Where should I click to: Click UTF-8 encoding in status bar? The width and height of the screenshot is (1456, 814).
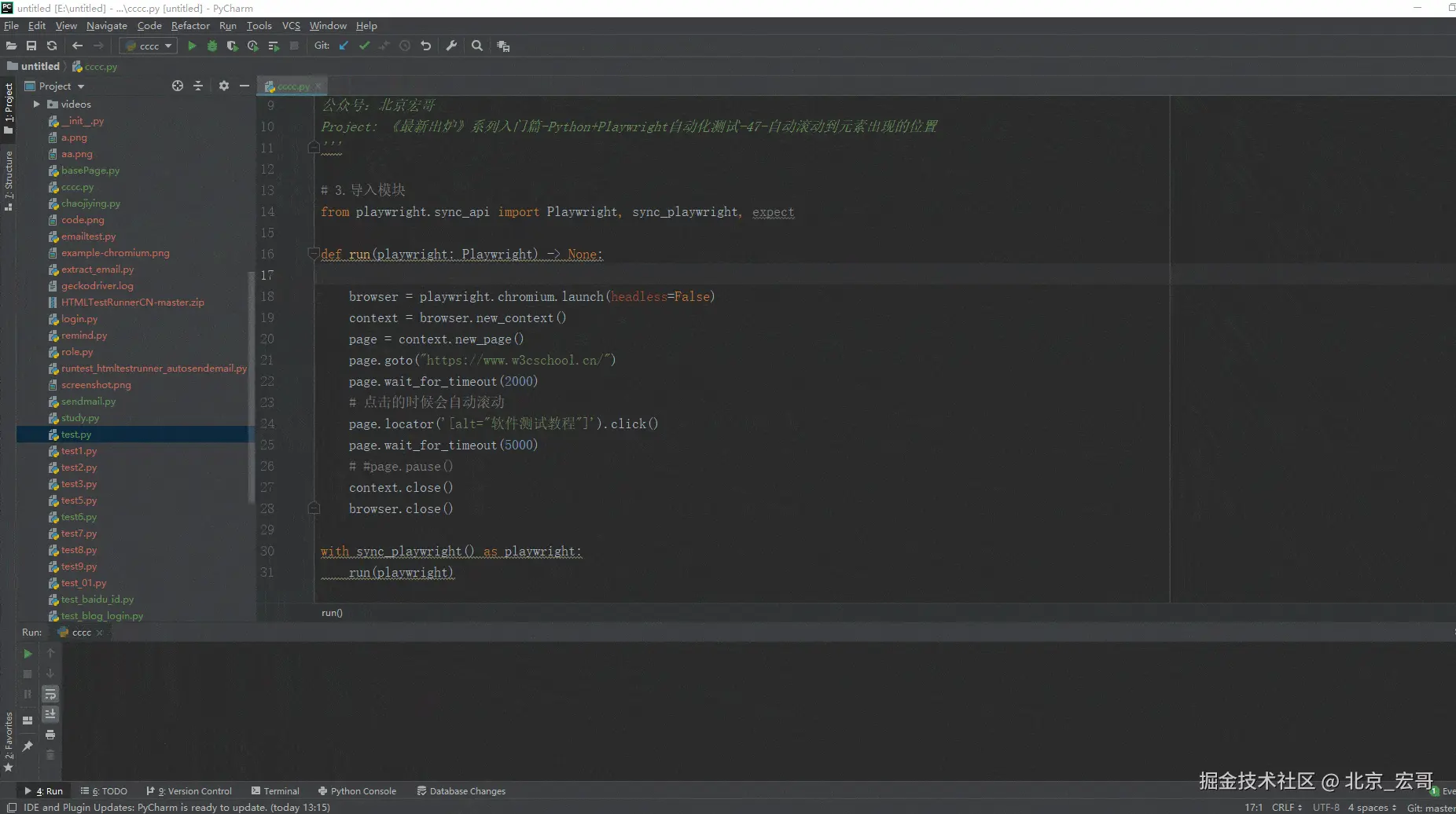pyautogui.click(x=1325, y=808)
